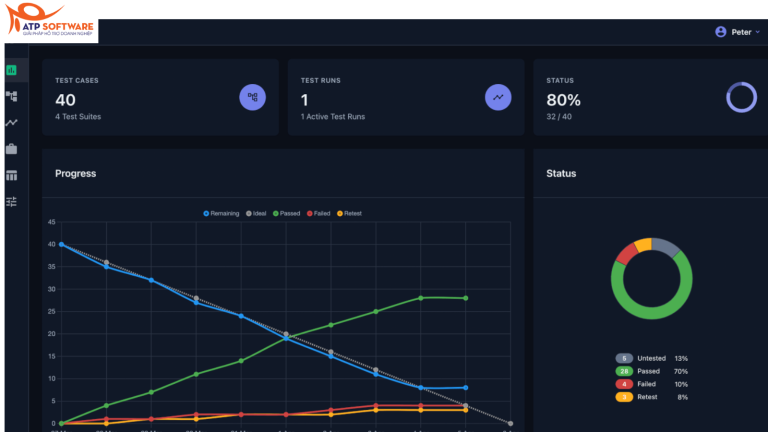Click the Test Runs chart round icon
768x432 pixels.
point(498,97)
